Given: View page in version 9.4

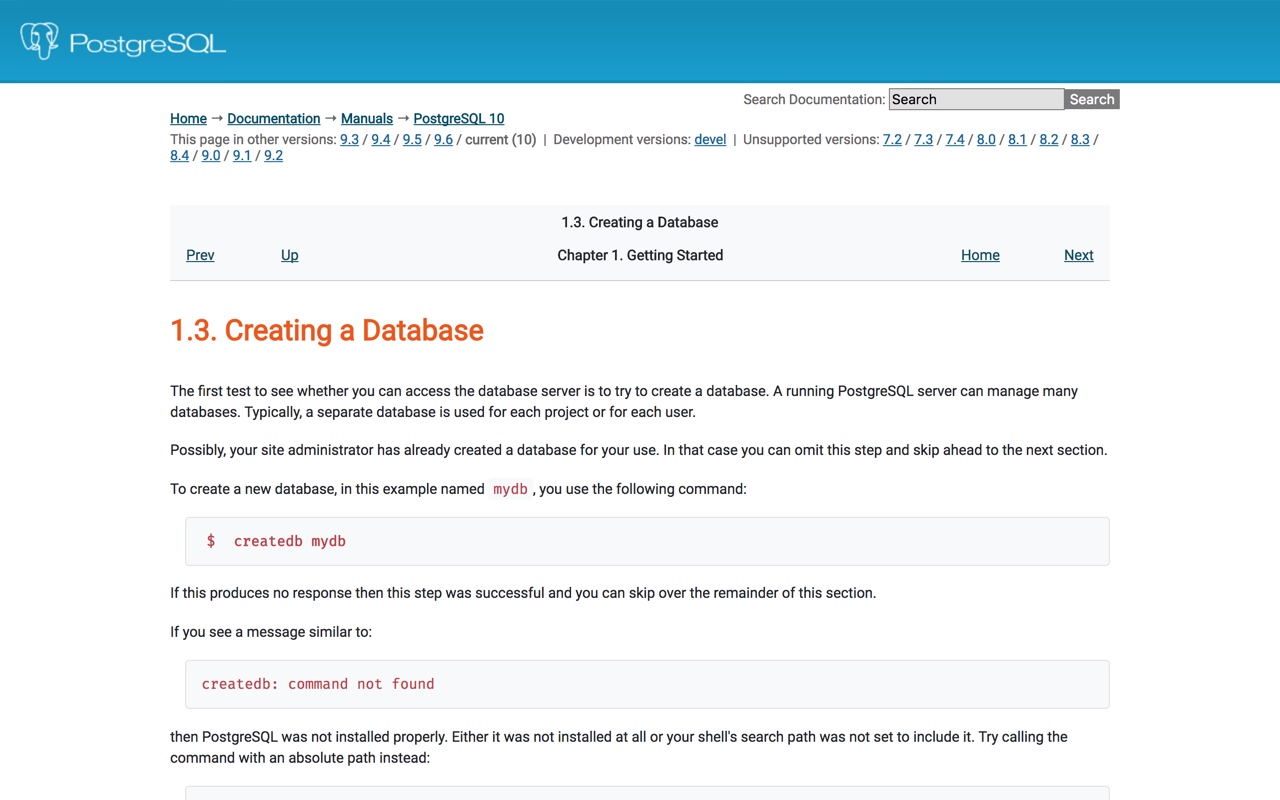Looking at the screenshot, I should (381, 139).
